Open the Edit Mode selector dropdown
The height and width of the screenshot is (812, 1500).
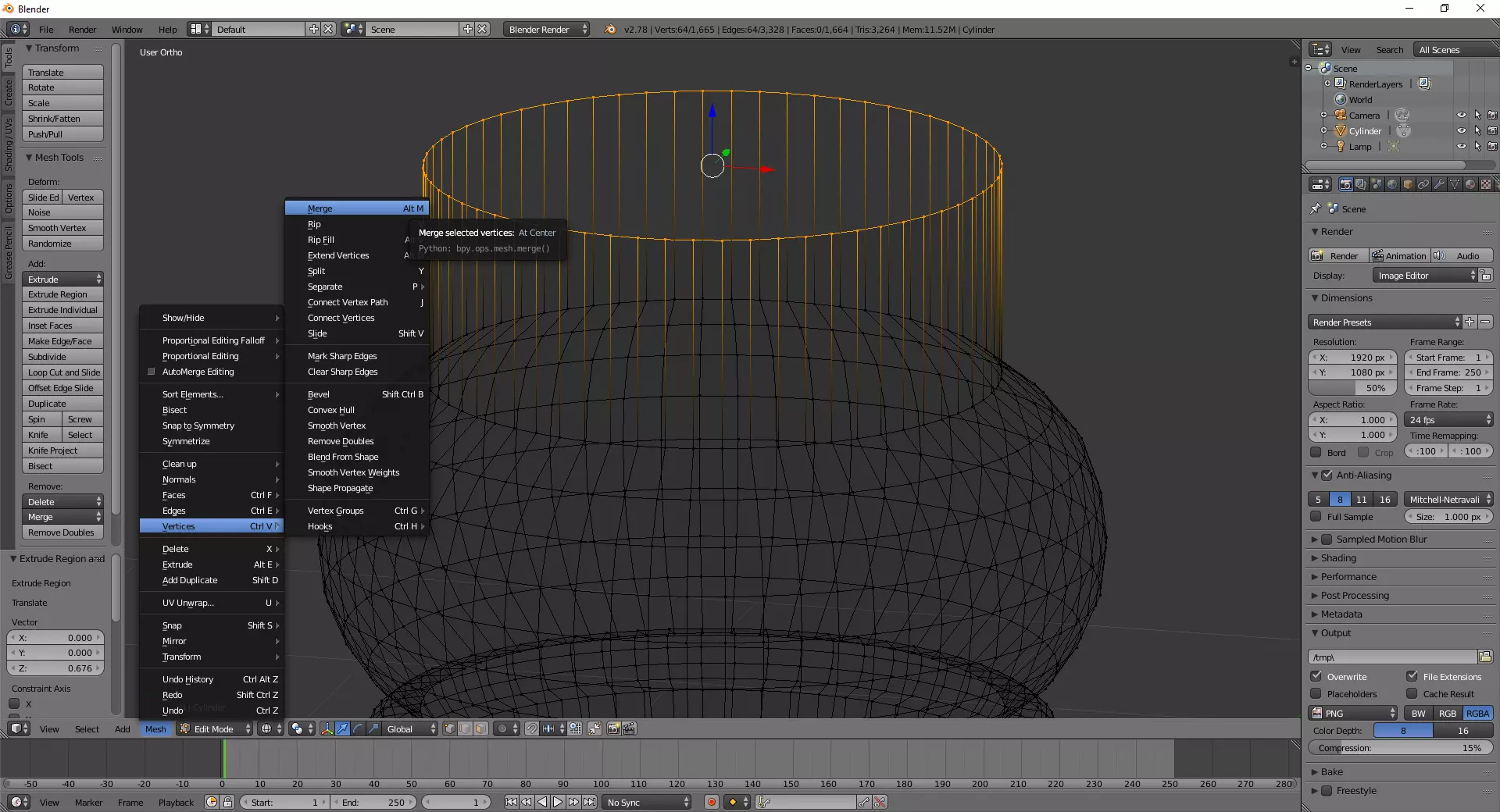tap(215, 728)
